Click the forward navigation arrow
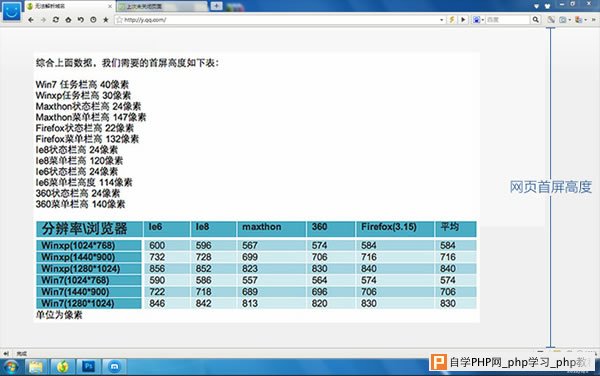Image resolution: width=600 pixels, height=376 pixels. tap(43, 20)
